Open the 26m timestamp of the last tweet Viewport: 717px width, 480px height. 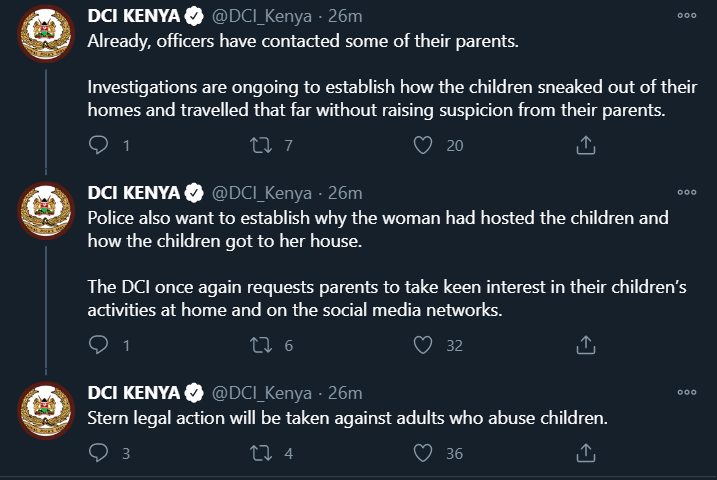pos(345,393)
